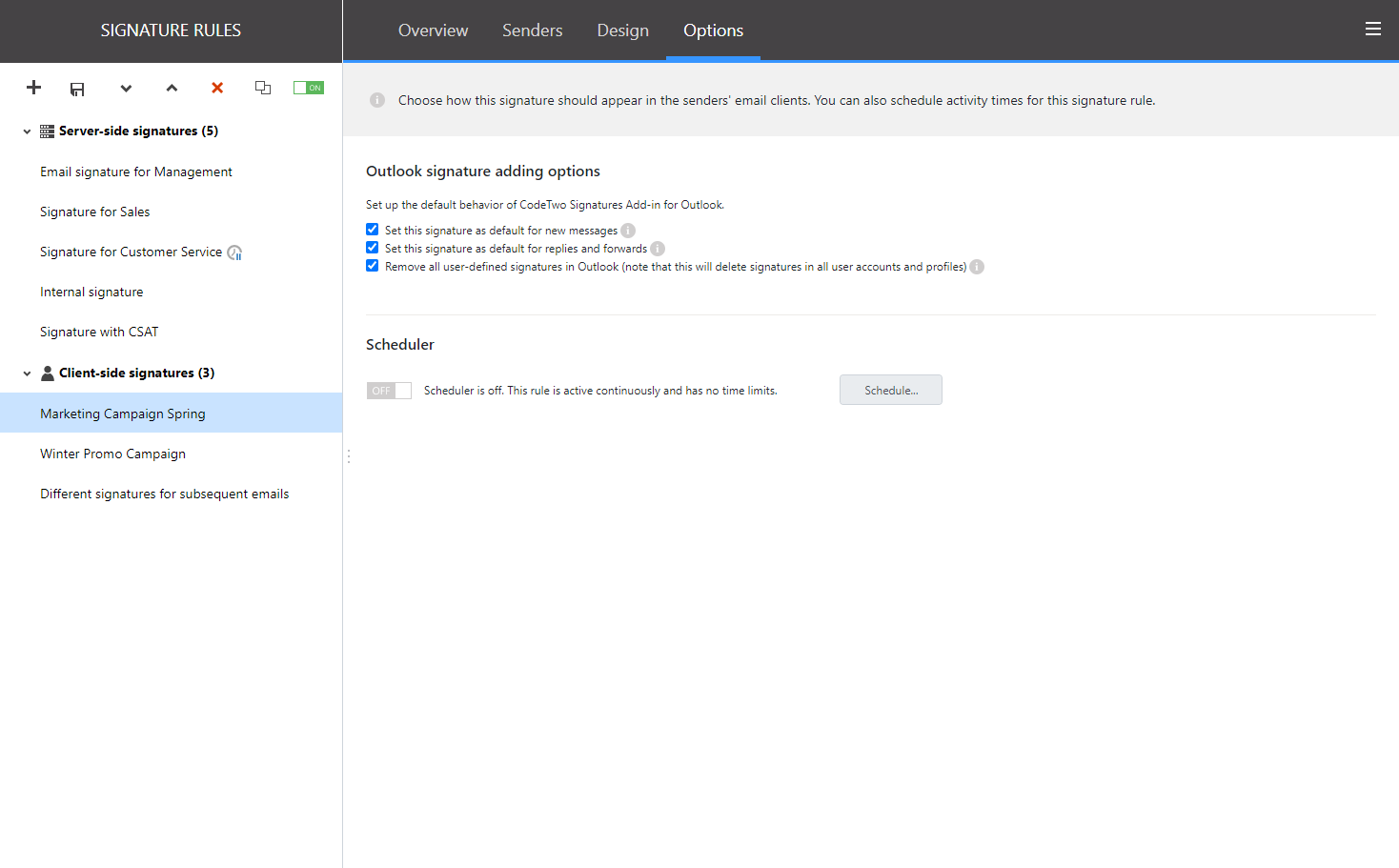The height and width of the screenshot is (868, 1399).
Task: Click the info icon next to new messages checkbox
Action: (627, 230)
